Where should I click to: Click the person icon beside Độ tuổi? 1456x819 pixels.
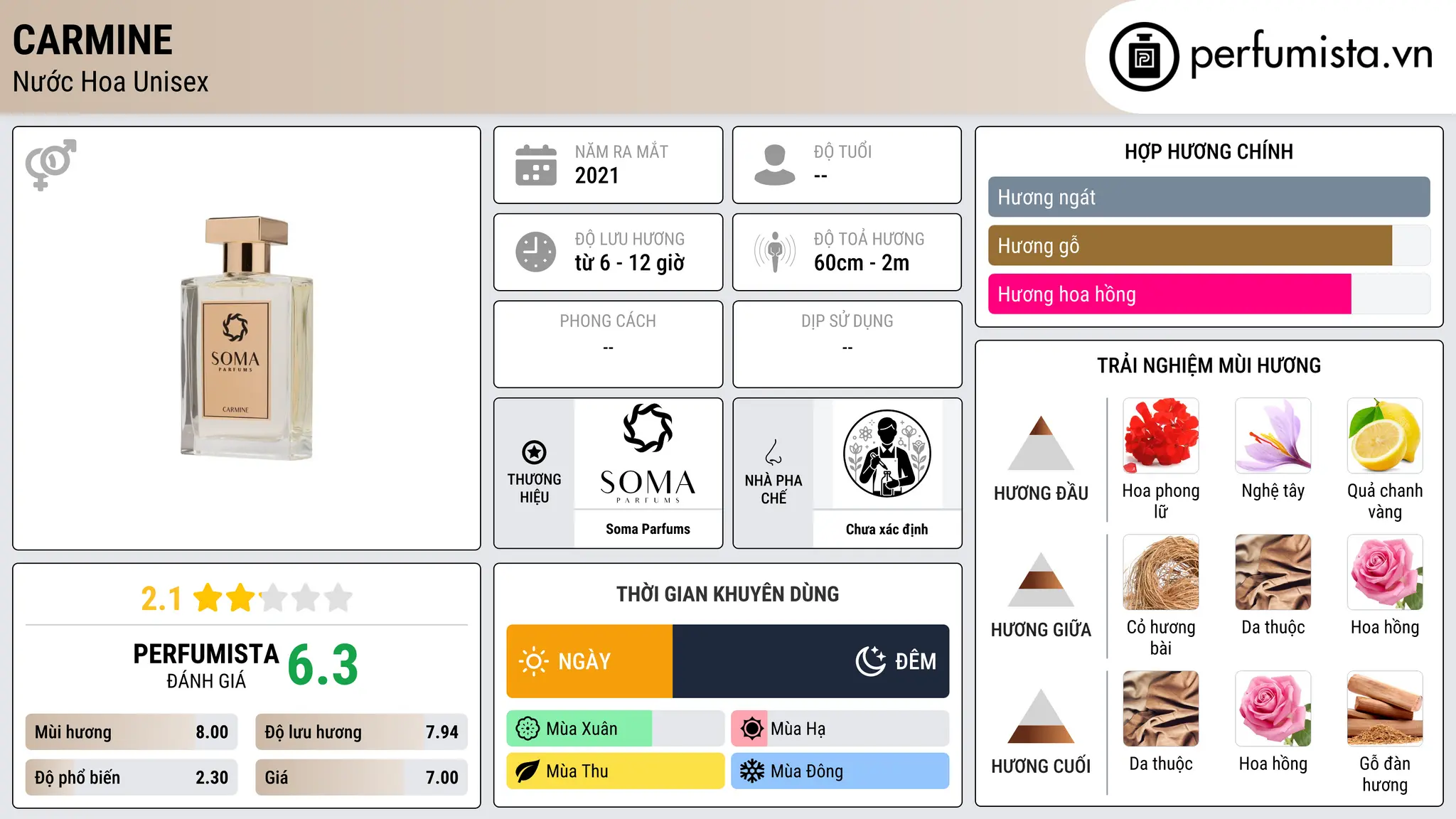pyautogui.click(x=774, y=165)
